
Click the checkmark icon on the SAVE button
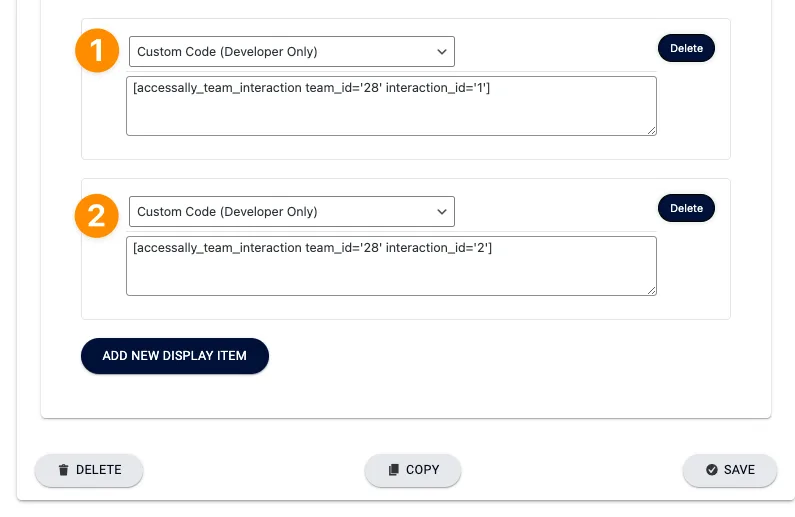click(711, 470)
